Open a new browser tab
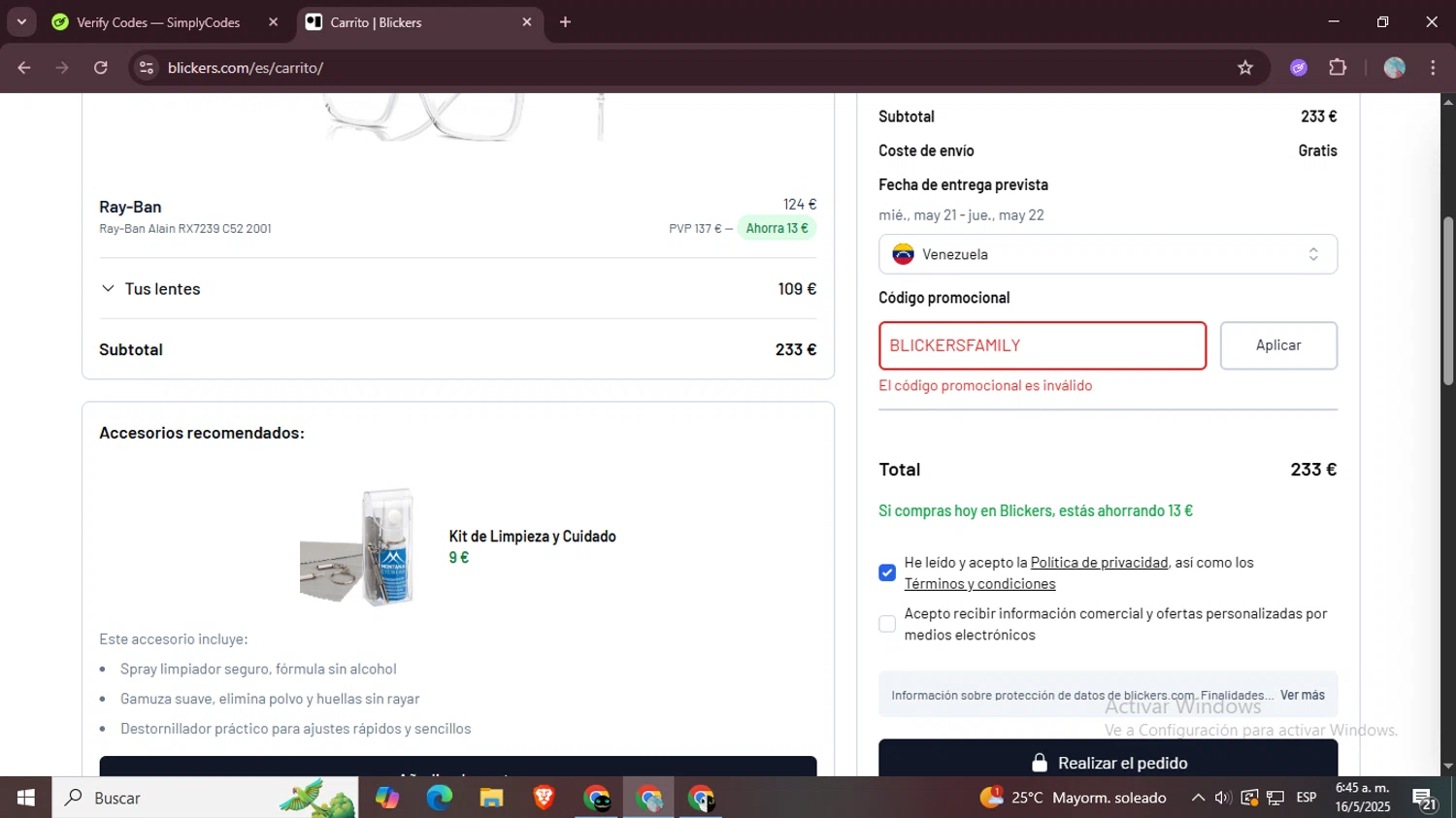Screen dimensions: 1456x818 [565, 22]
